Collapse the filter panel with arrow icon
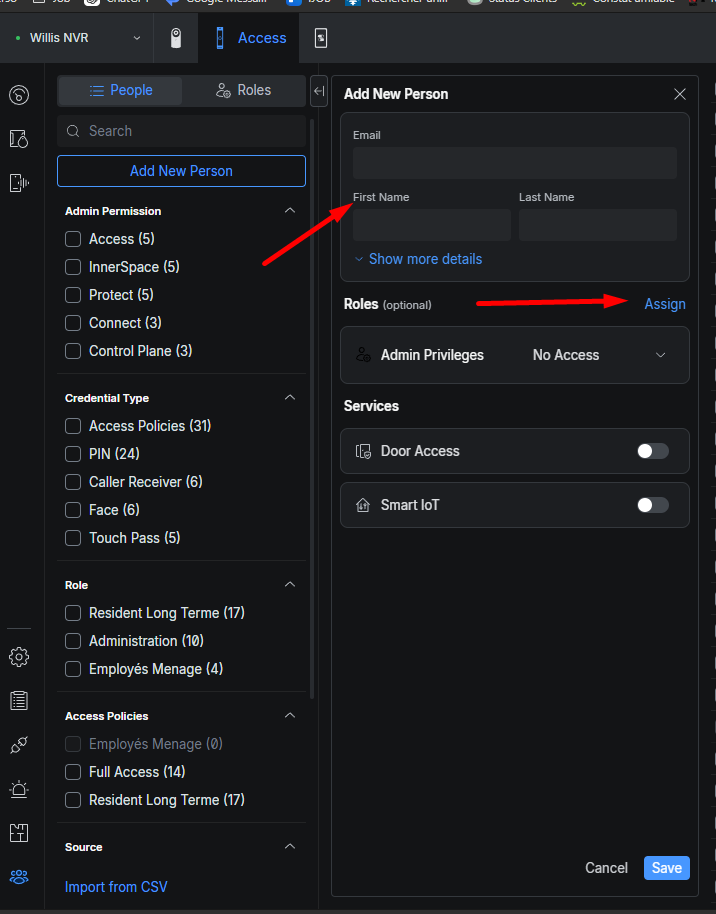716x914 pixels. [x=319, y=91]
